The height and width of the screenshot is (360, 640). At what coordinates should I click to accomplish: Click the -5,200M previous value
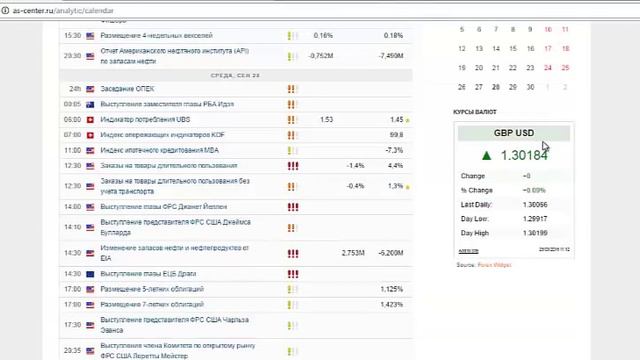(391, 253)
